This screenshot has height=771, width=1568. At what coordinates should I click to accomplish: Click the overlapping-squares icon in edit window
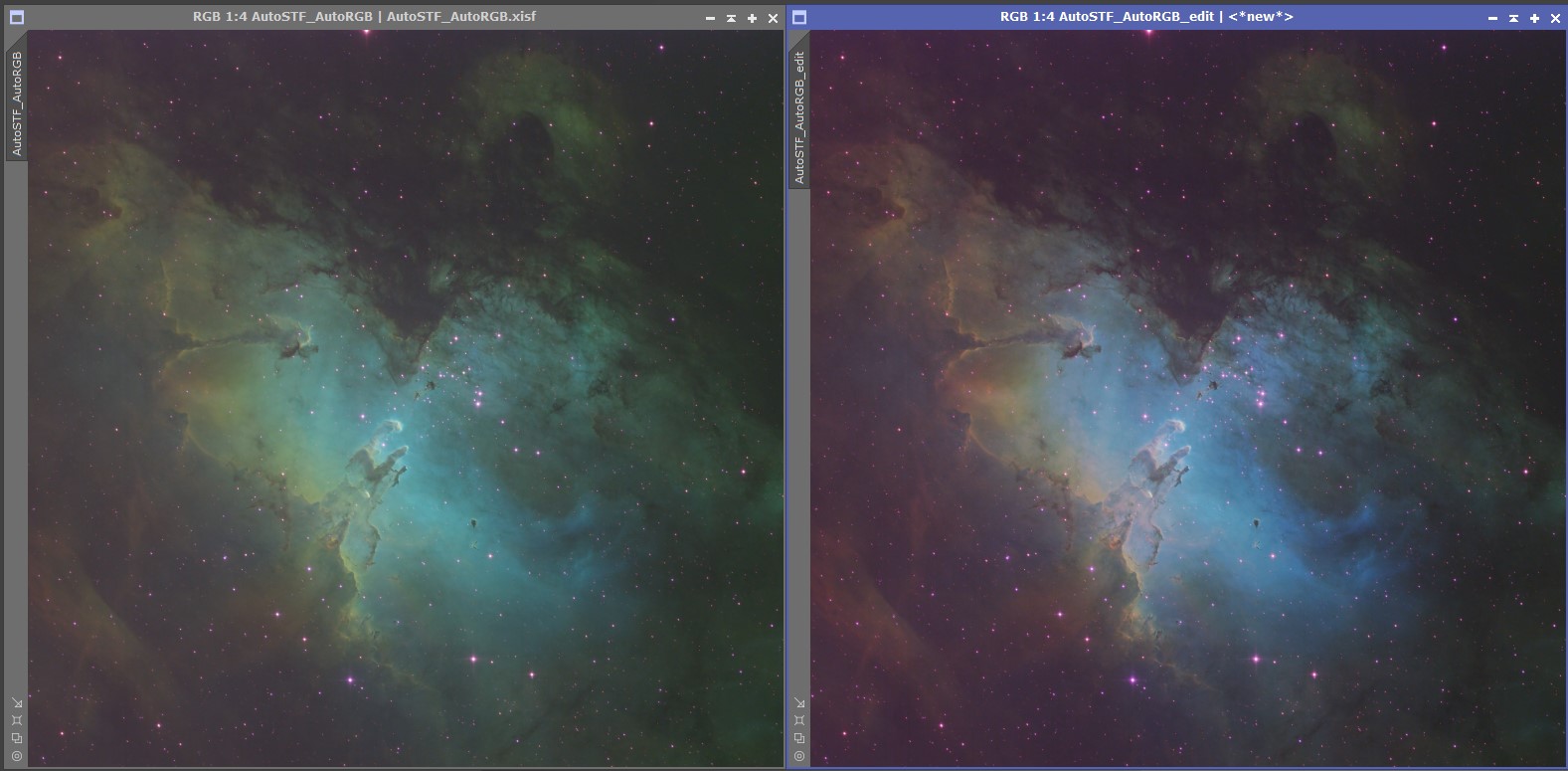point(799,738)
